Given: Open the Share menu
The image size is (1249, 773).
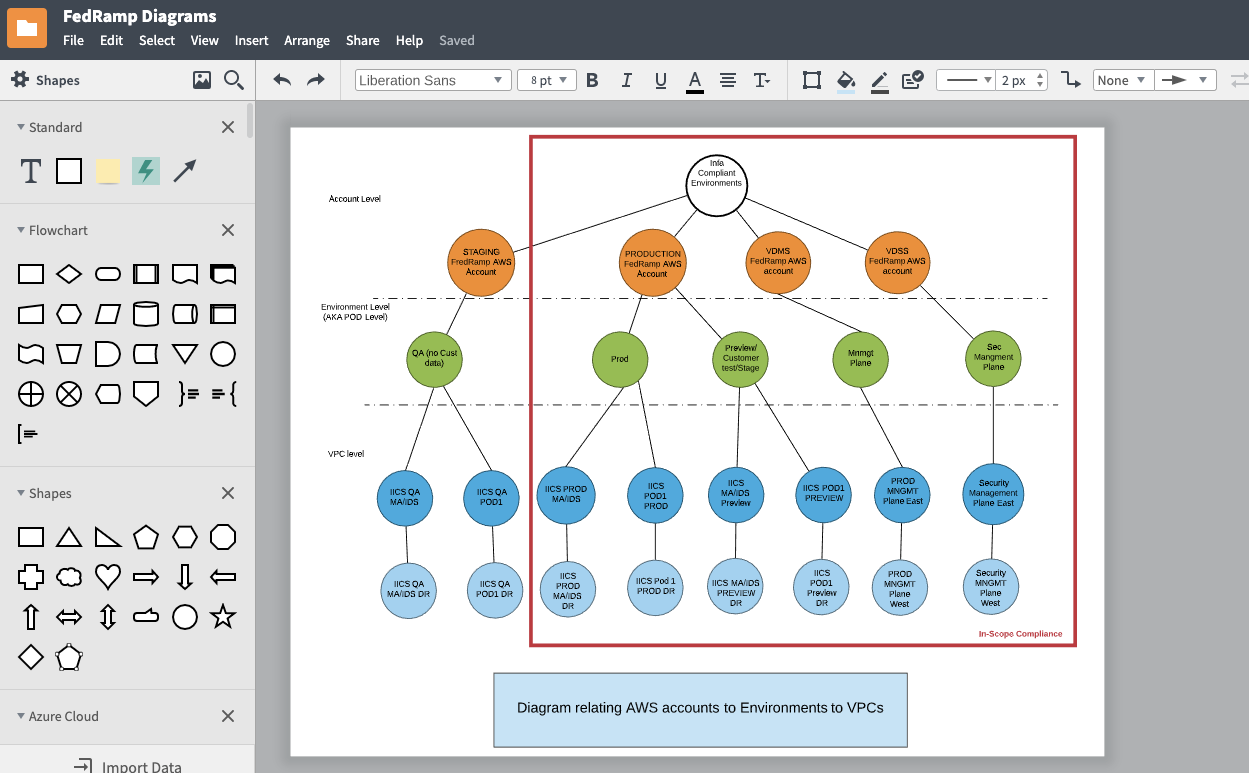Looking at the screenshot, I should (363, 41).
